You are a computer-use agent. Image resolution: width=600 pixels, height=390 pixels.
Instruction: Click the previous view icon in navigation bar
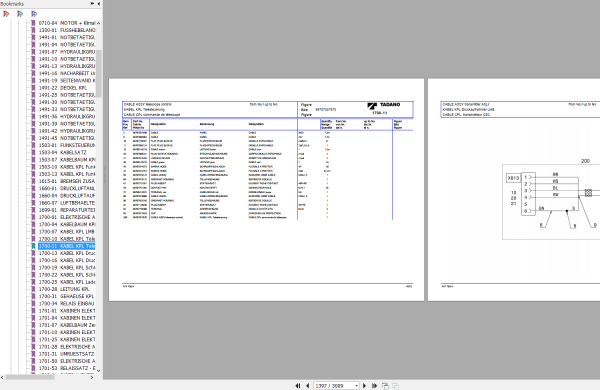coord(385,386)
